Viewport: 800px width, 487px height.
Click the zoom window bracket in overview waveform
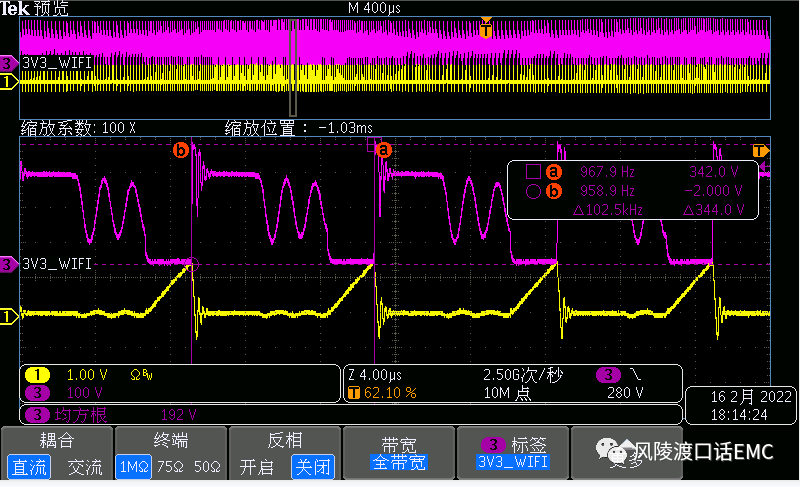293,70
